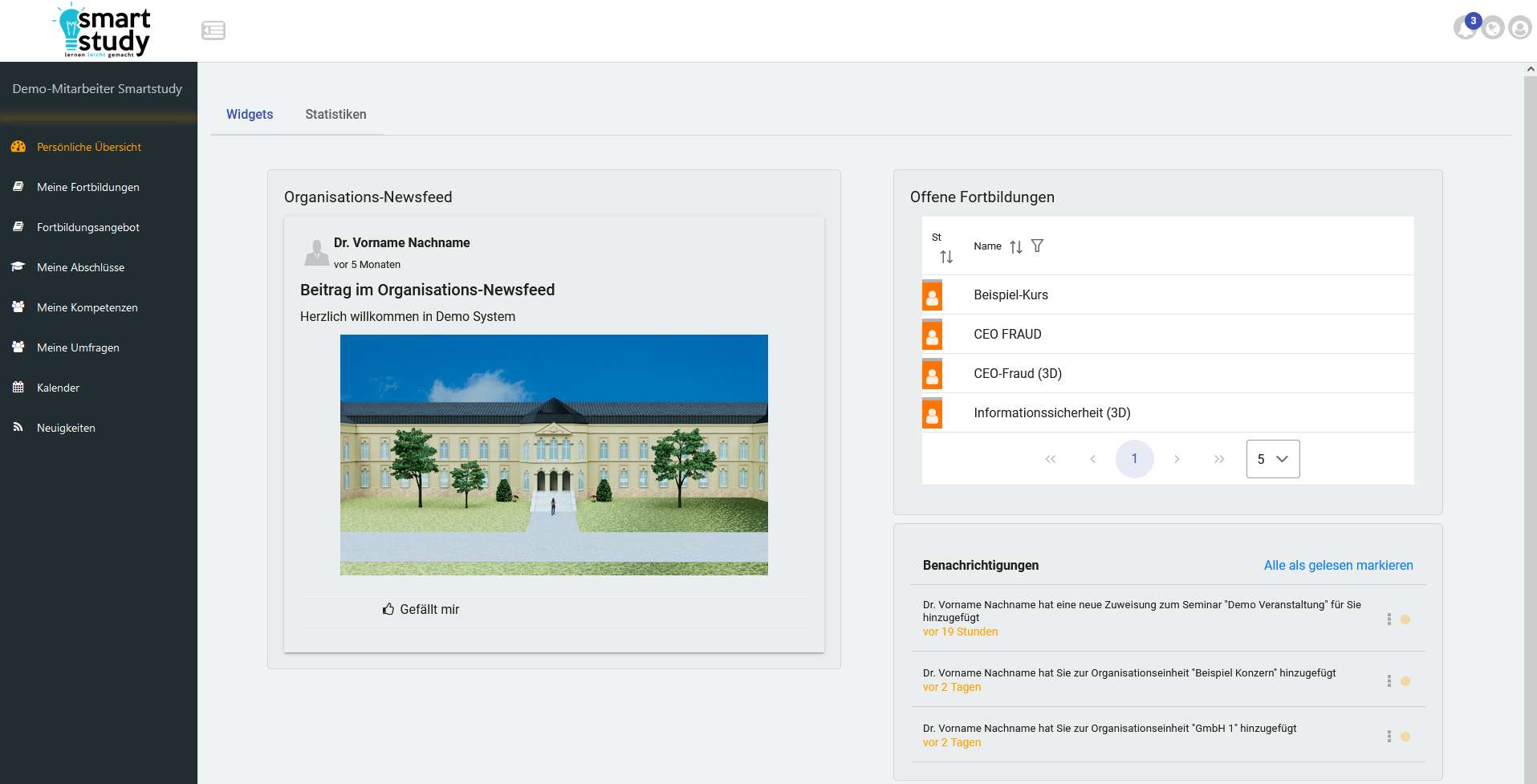Click Alle als gelesen markieren link
This screenshot has width=1537, height=784.
1338,566
